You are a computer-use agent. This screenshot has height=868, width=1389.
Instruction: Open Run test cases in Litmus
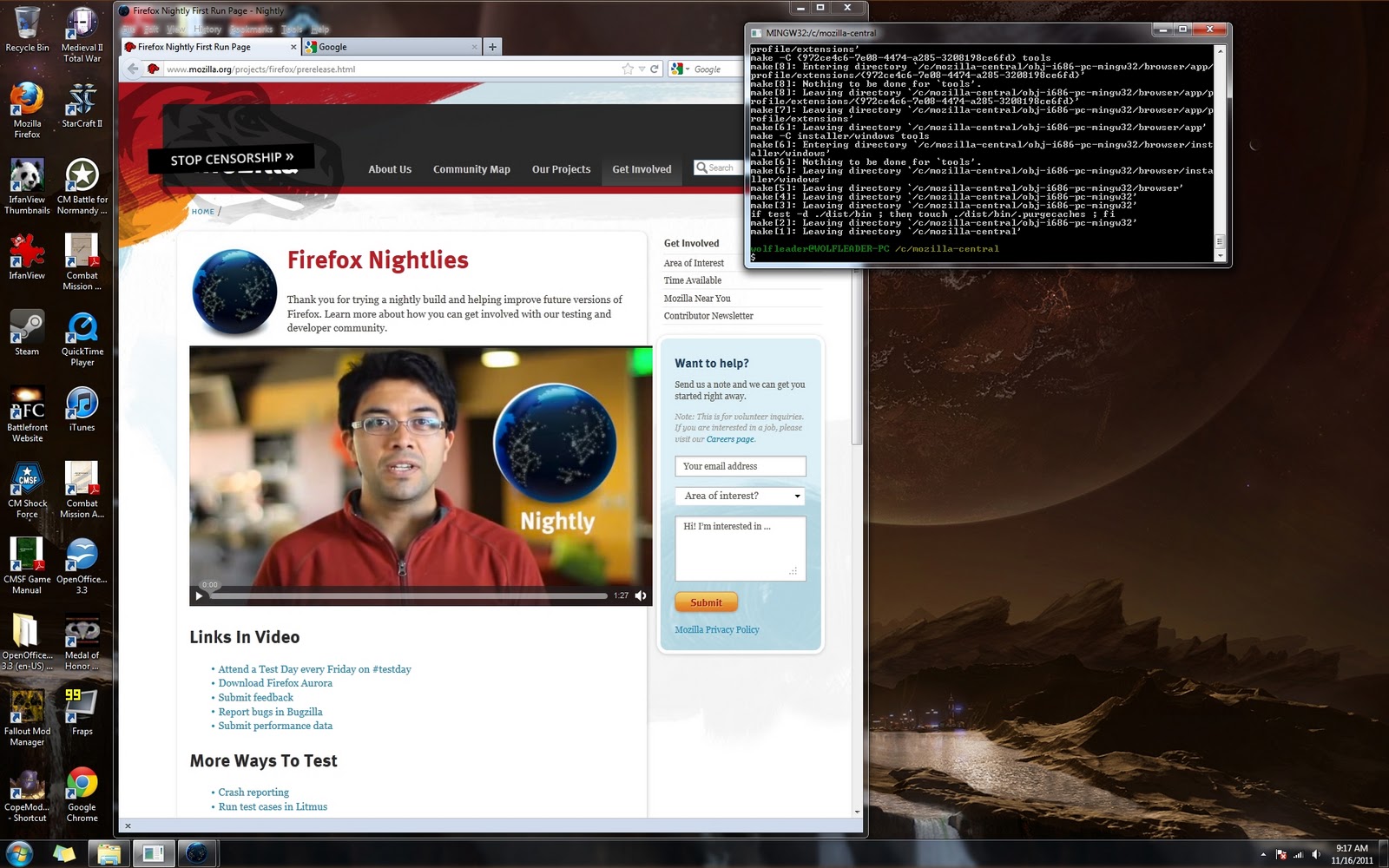tap(273, 806)
